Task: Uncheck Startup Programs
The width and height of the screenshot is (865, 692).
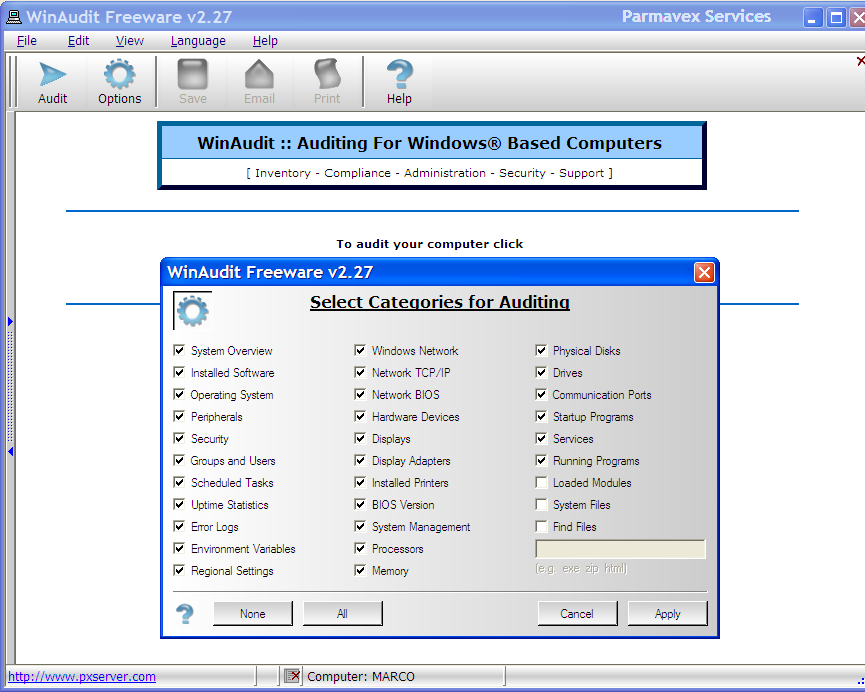Action: [541, 417]
